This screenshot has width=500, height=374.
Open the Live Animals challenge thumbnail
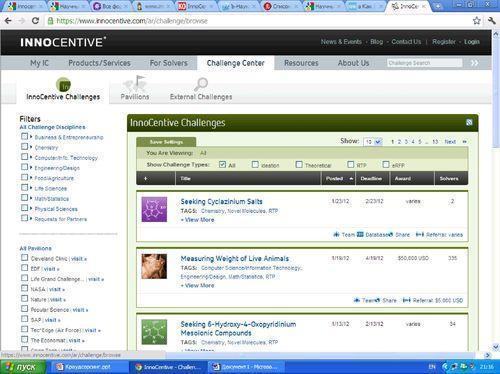pos(154,266)
